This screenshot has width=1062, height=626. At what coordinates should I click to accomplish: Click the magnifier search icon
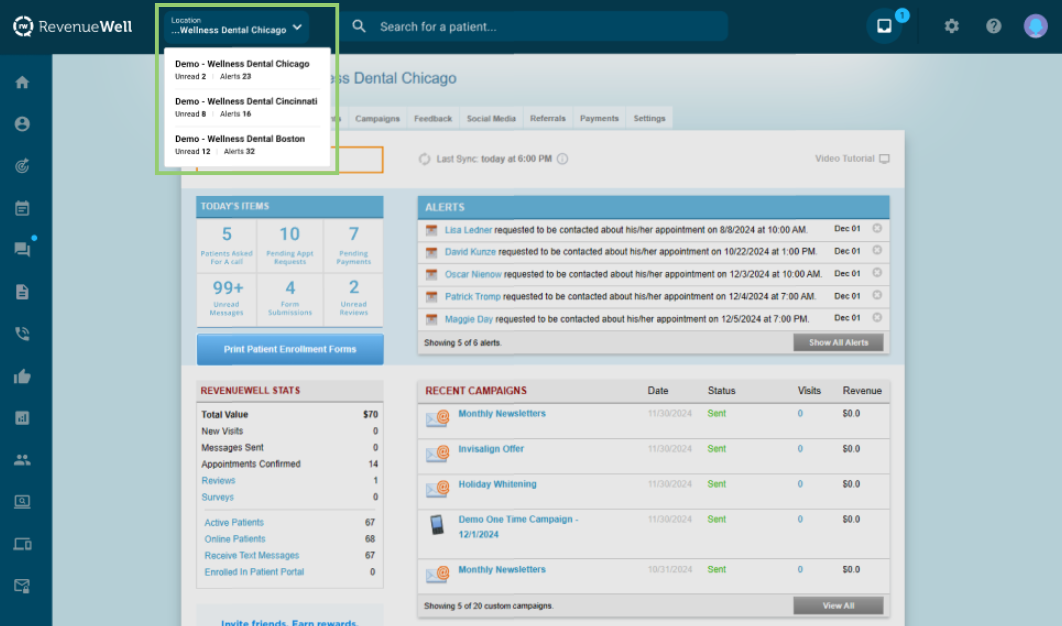click(359, 26)
